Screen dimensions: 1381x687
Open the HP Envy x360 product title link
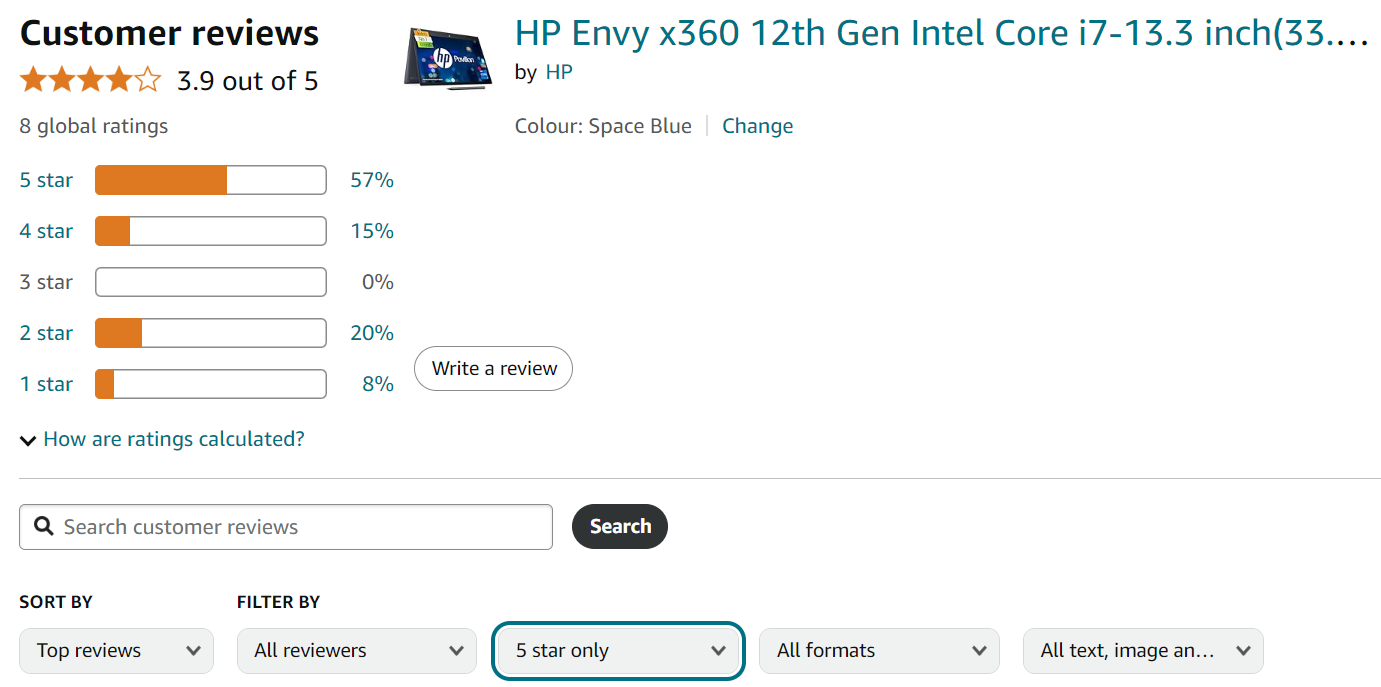click(x=942, y=34)
